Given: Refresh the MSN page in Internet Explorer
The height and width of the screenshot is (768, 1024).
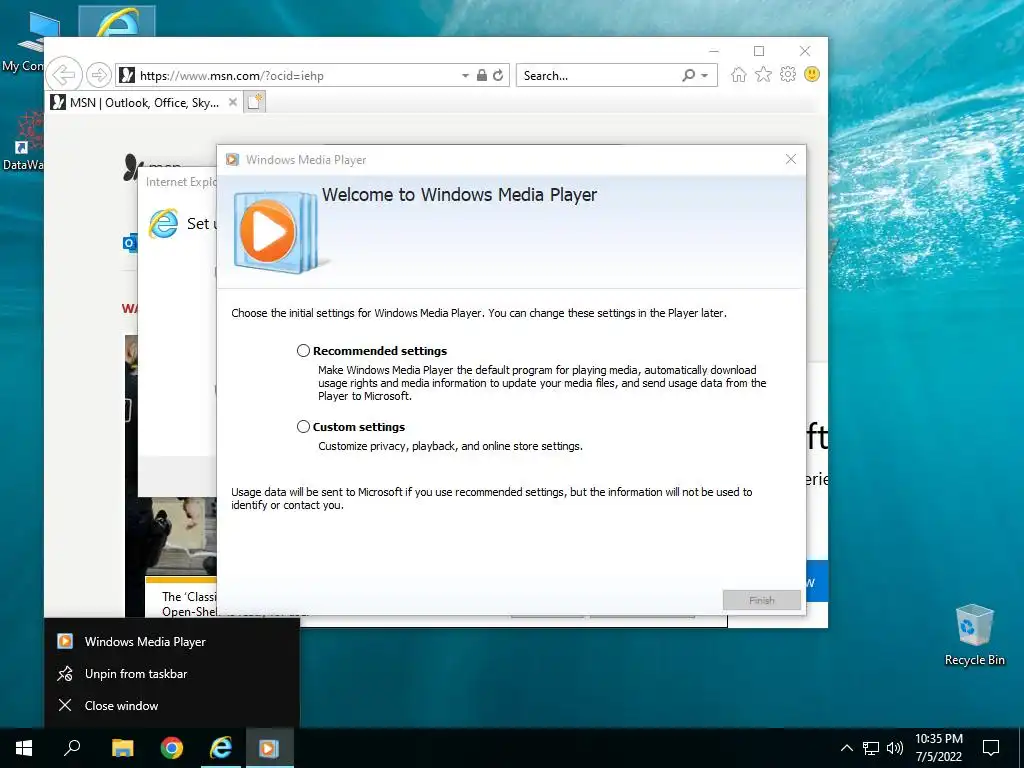Looking at the screenshot, I should click(498, 75).
